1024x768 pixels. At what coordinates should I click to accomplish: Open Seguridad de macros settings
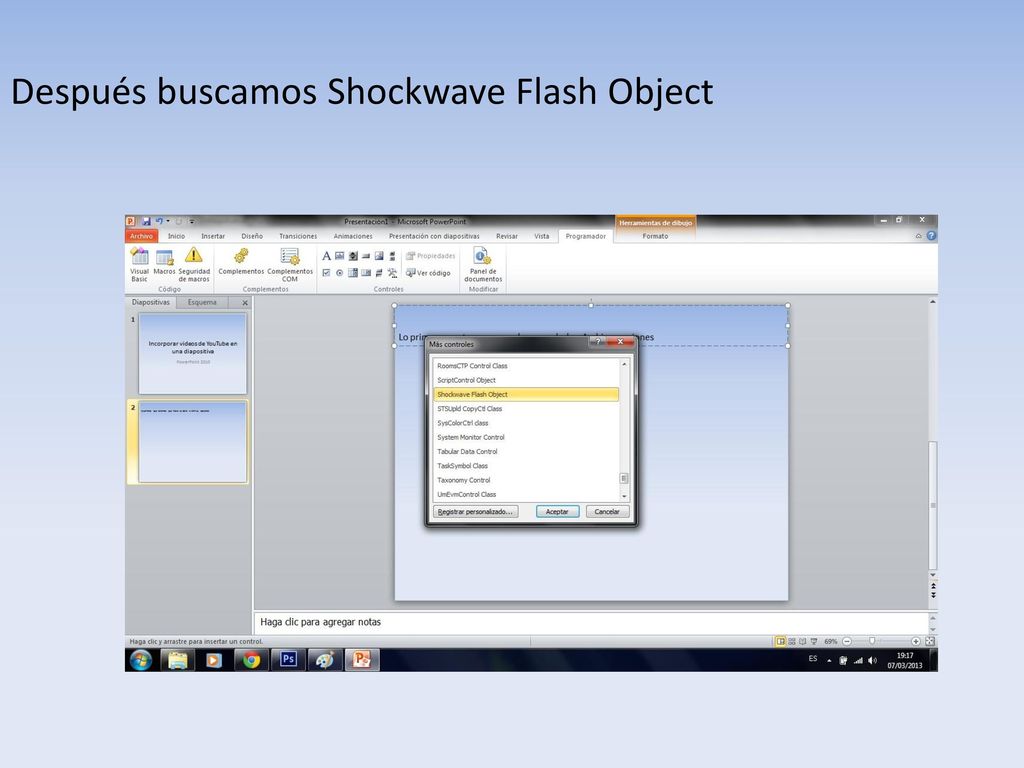[194, 264]
